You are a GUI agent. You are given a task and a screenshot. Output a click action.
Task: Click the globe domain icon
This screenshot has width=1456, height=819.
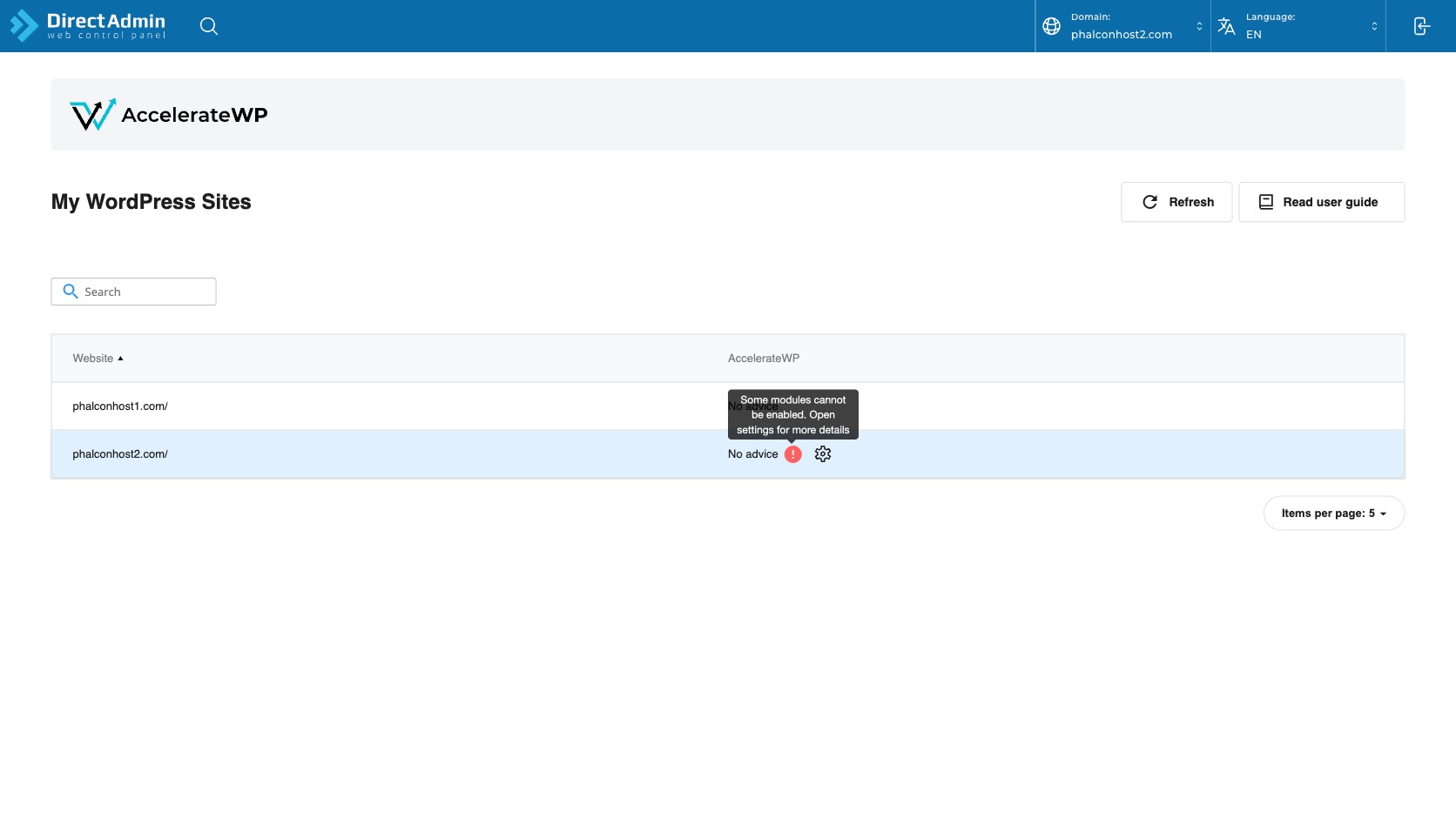tap(1051, 26)
